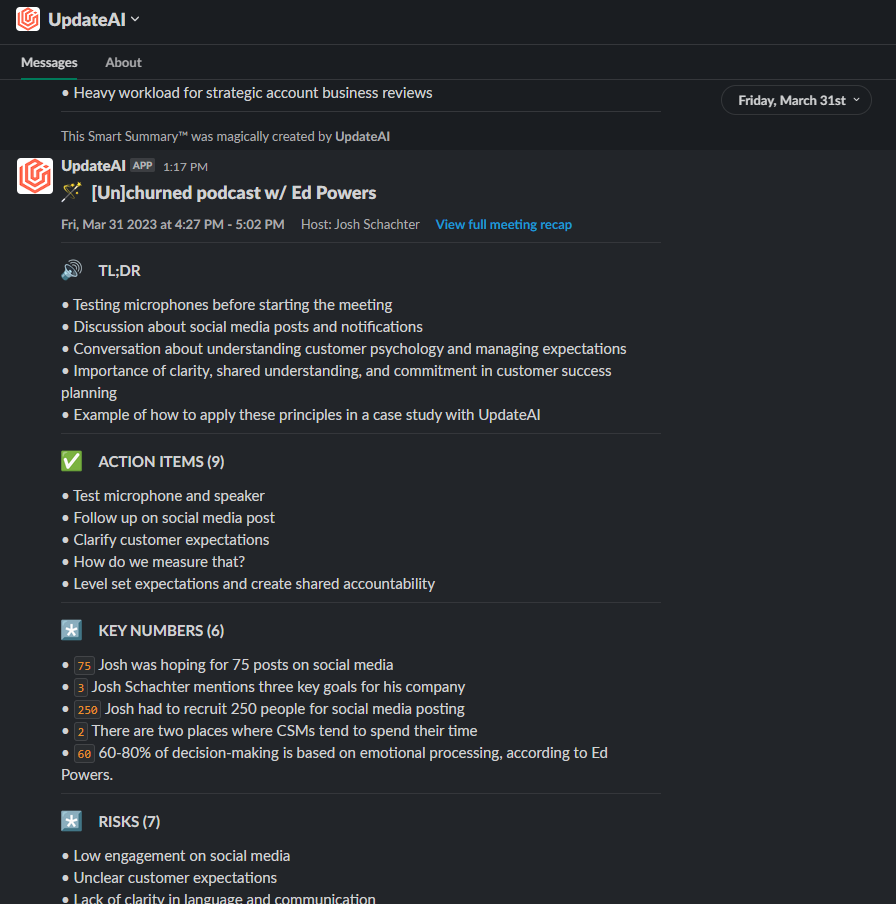Image resolution: width=896 pixels, height=904 pixels.
Task: Click the UpdateAI avatar beside the message
Action: [35, 176]
